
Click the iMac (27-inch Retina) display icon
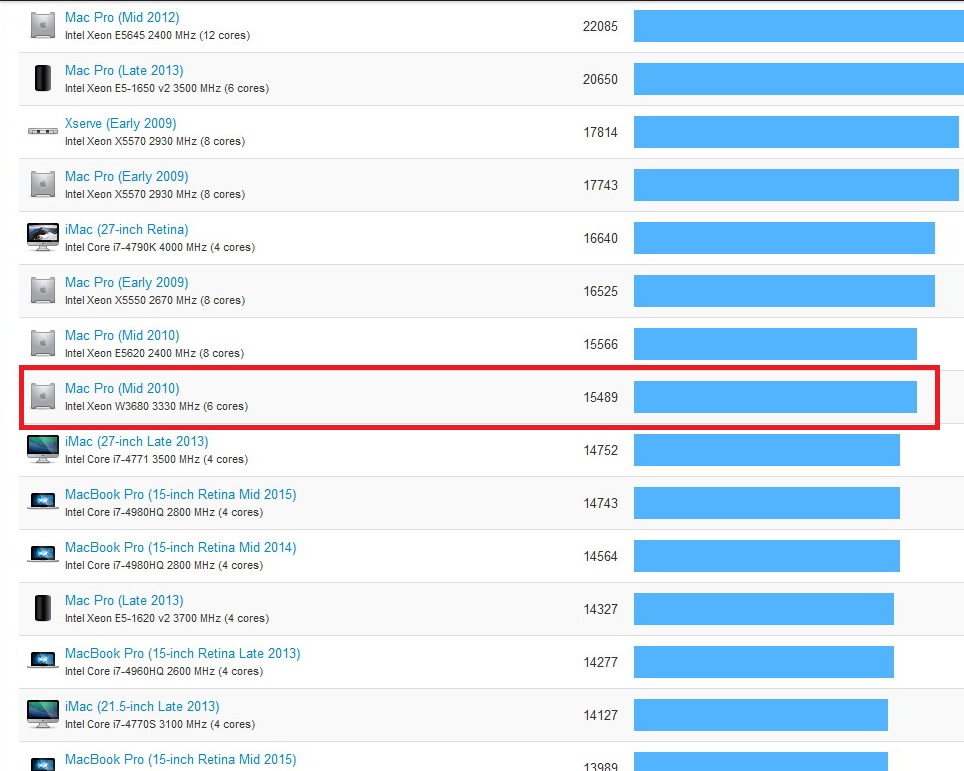click(x=43, y=237)
